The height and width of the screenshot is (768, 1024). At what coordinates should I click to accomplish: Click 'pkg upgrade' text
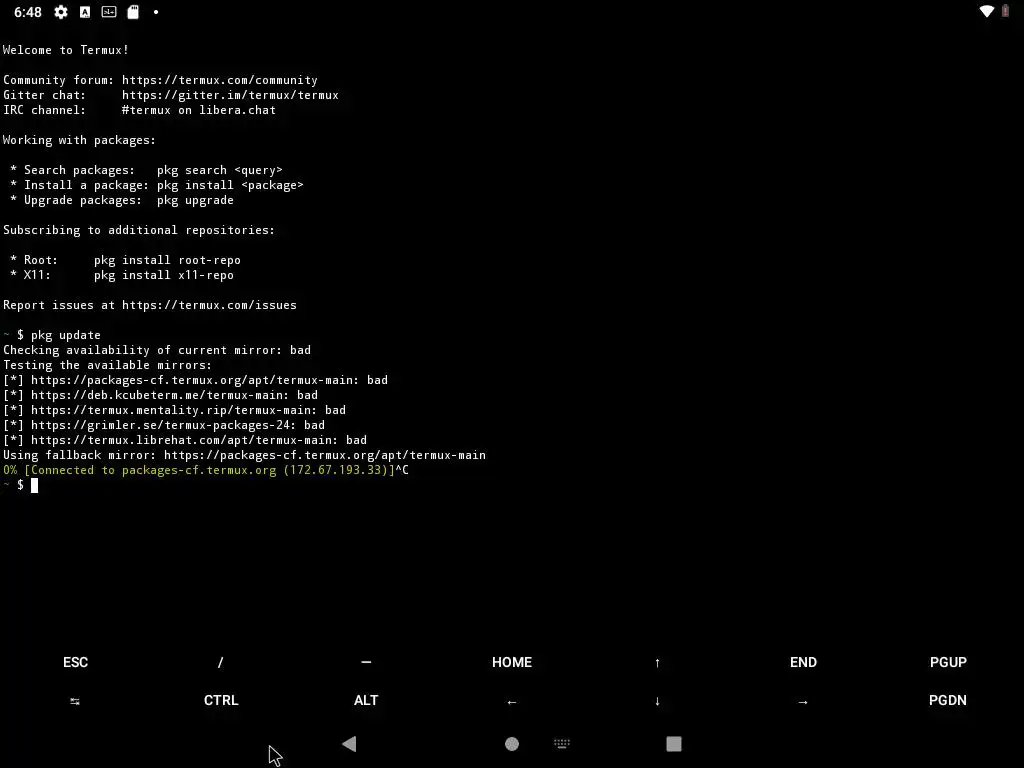(195, 200)
